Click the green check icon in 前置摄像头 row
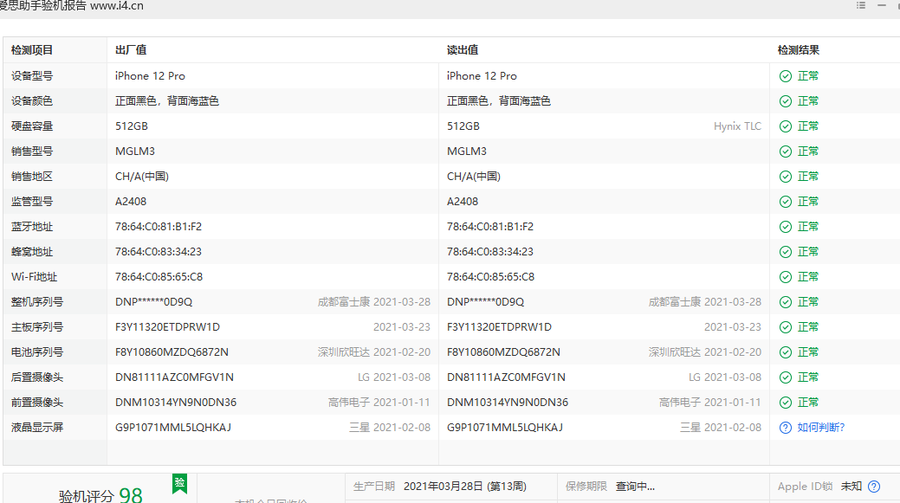The image size is (900, 503). [x=785, y=403]
